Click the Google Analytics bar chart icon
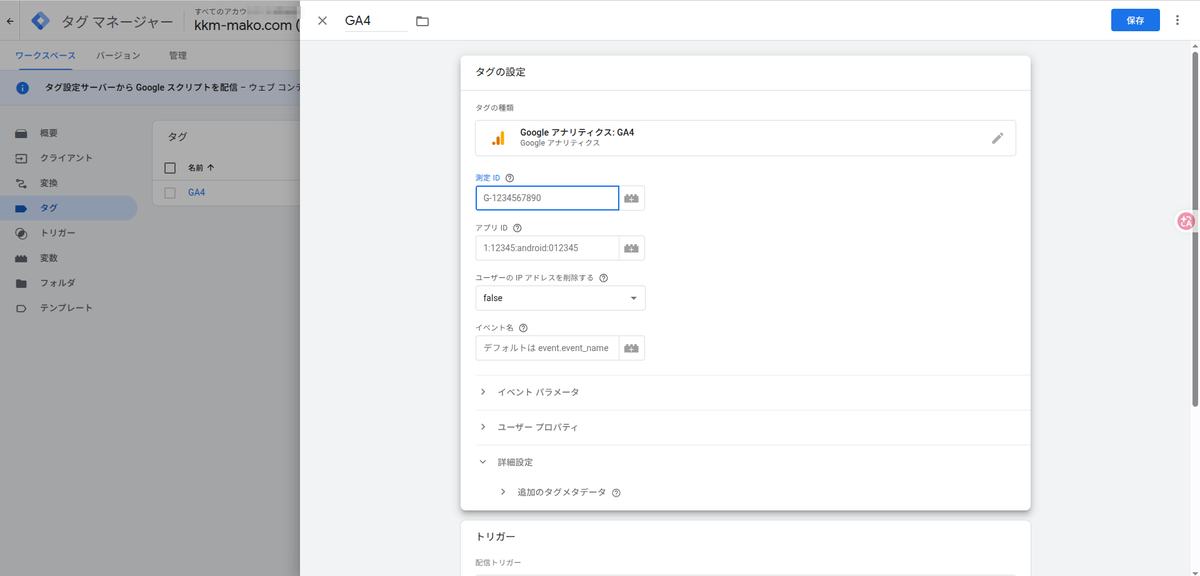 pos(497,138)
